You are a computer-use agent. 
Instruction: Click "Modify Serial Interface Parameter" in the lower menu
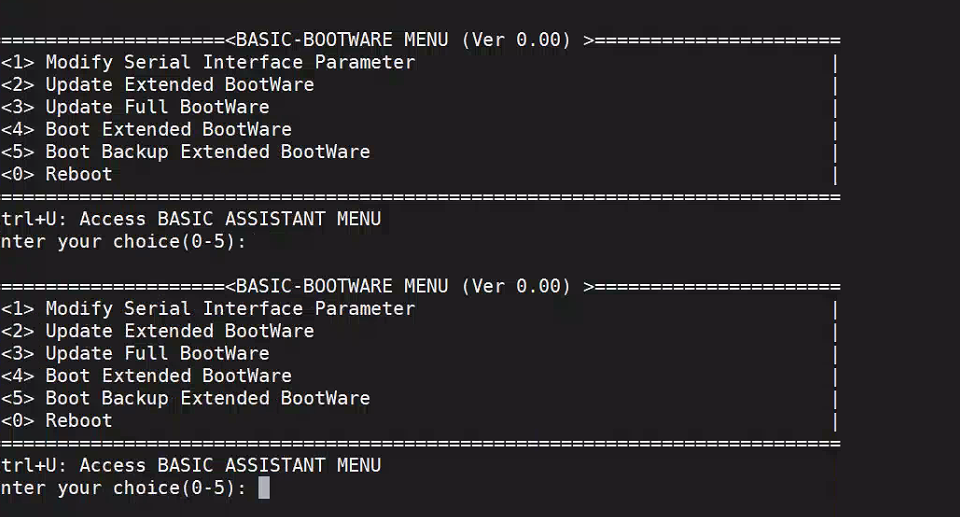[x=229, y=309]
